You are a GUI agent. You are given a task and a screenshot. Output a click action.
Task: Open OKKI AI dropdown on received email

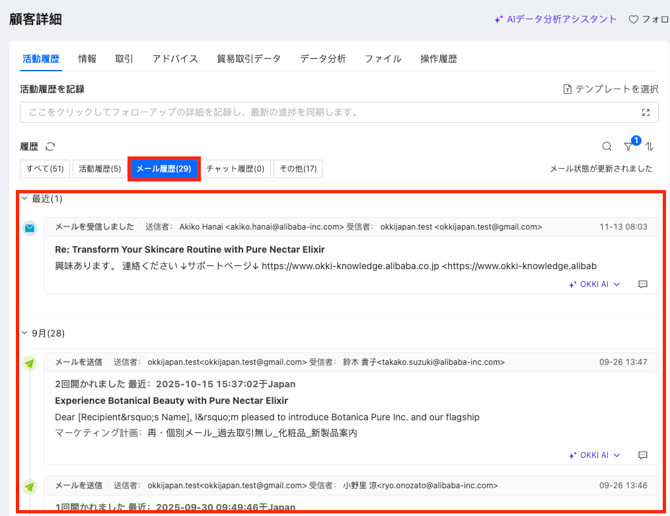coord(595,285)
